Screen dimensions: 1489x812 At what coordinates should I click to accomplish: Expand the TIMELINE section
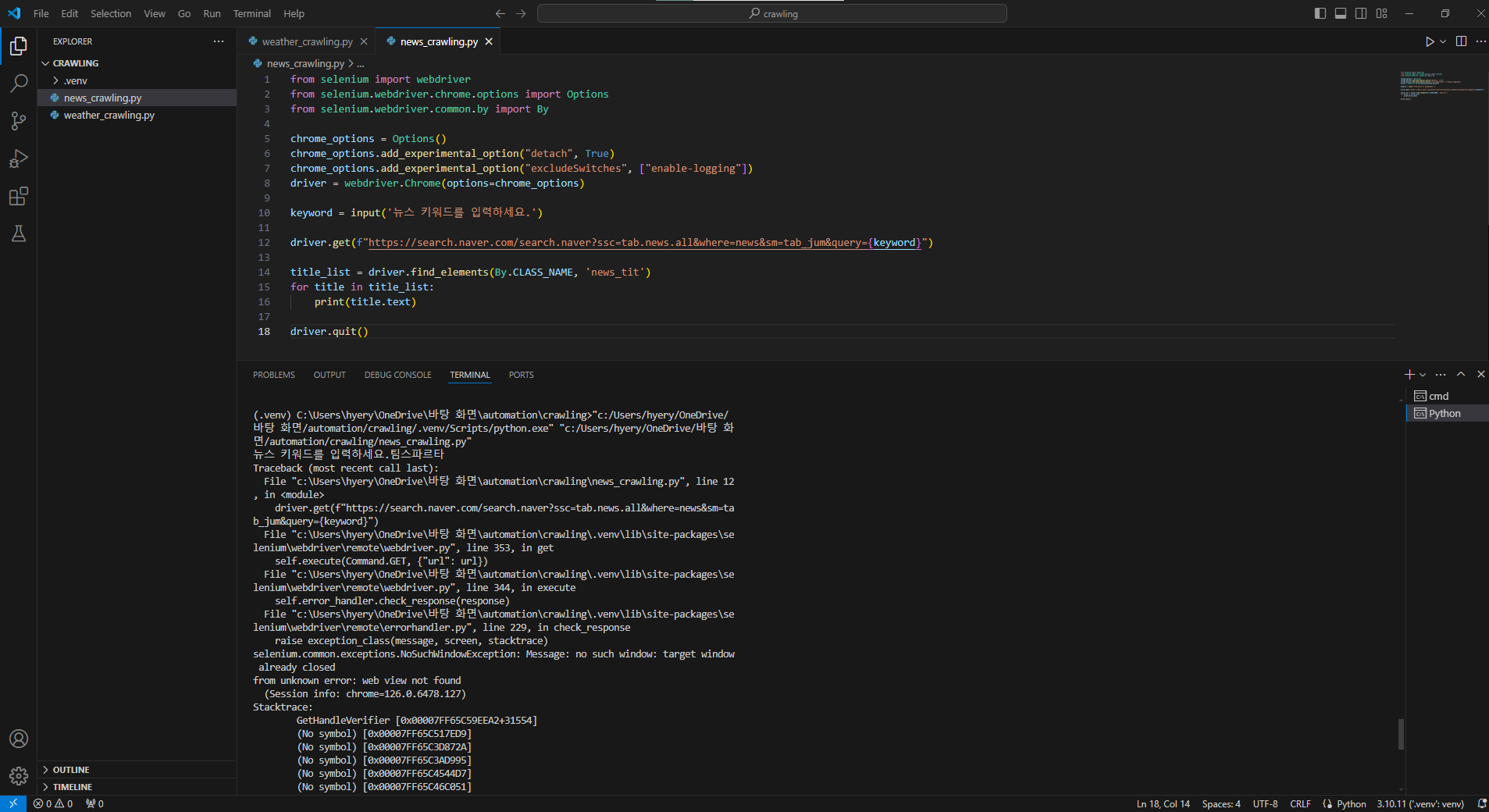click(x=137, y=787)
